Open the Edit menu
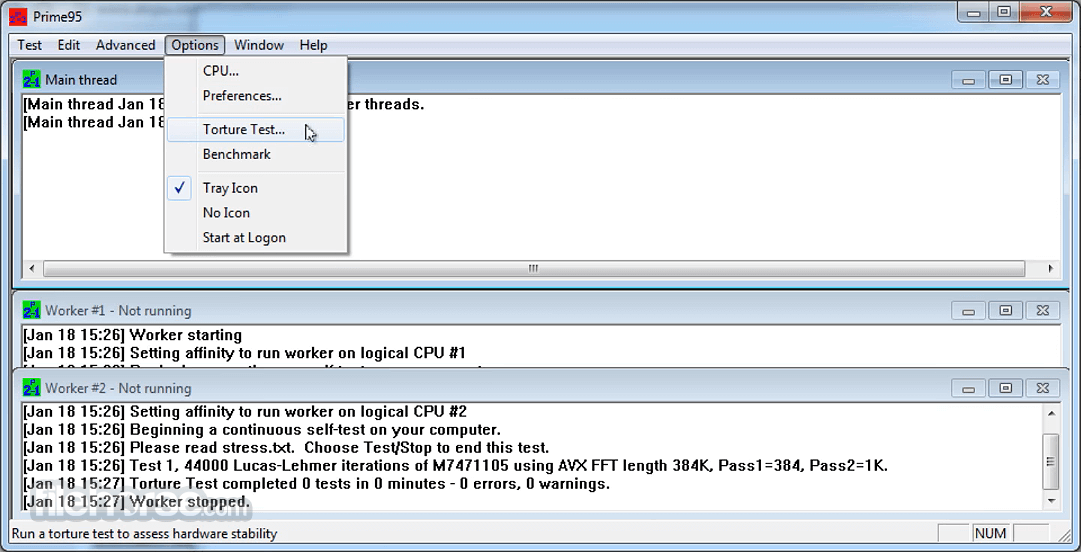Viewport: 1081px width, 552px height. pyautogui.click(x=69, y=45)
